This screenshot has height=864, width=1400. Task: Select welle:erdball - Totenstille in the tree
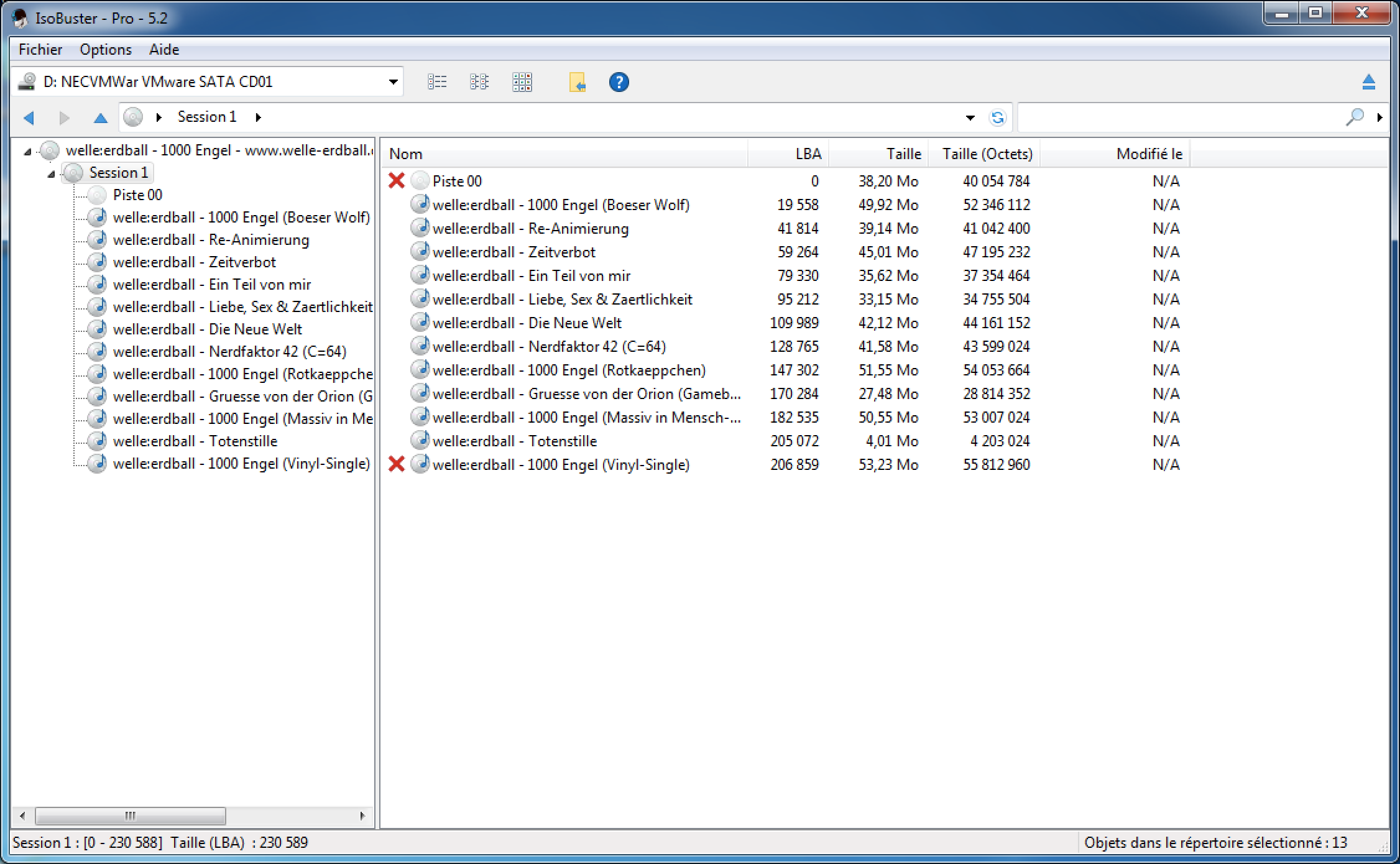[195, 441]
